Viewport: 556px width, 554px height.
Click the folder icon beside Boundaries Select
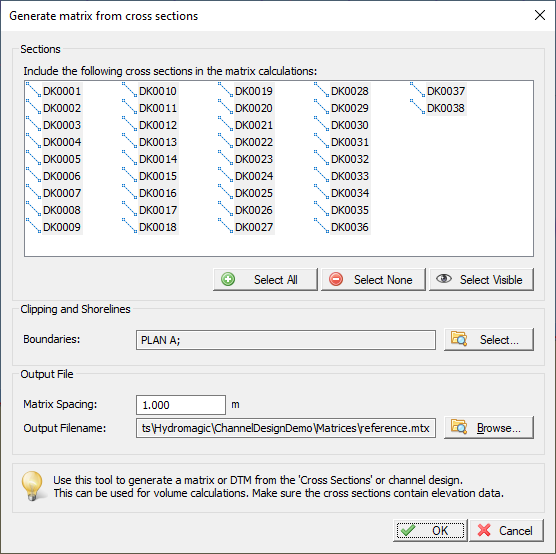tap(459, 338)
